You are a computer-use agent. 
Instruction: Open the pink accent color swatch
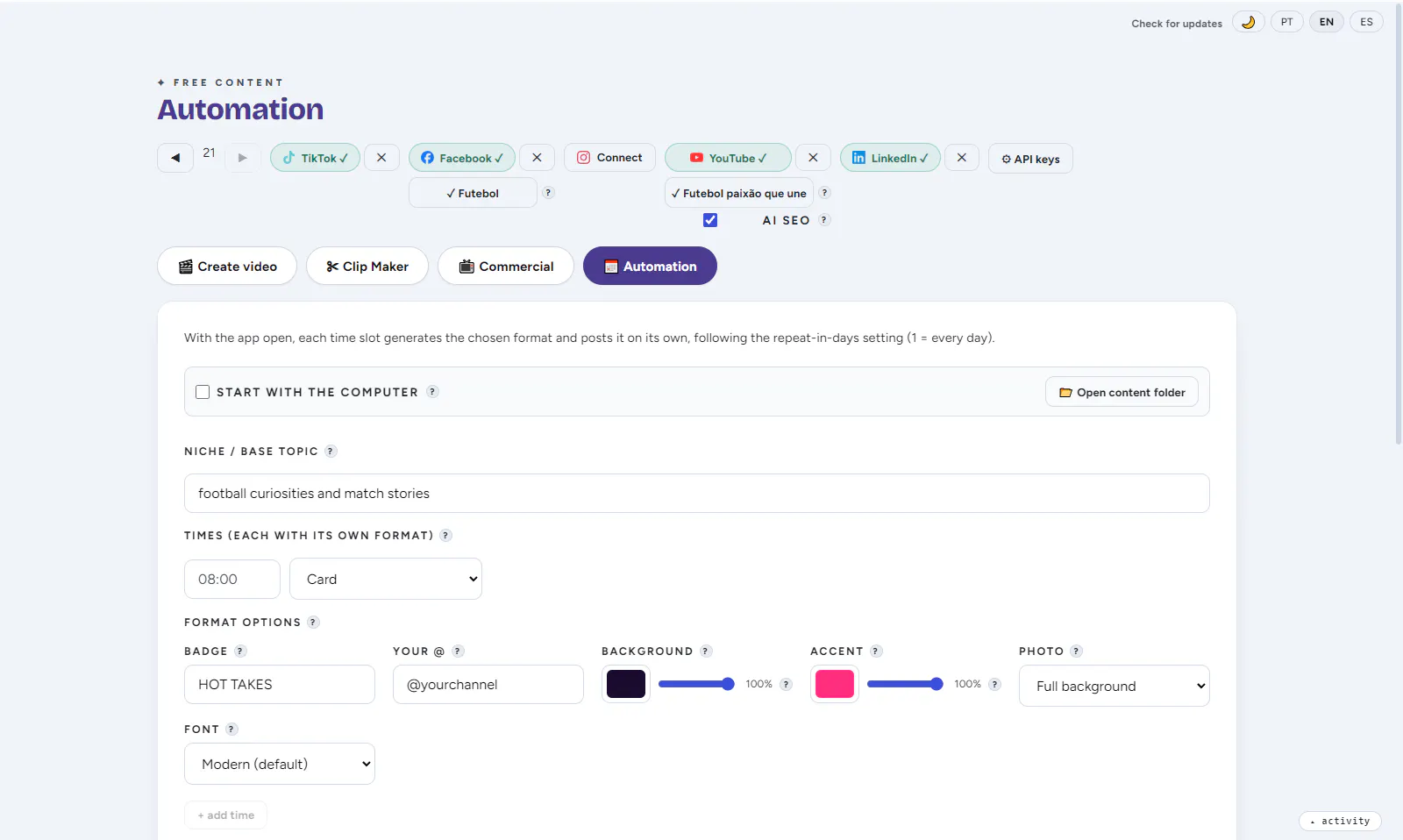[x=835, y=684]
